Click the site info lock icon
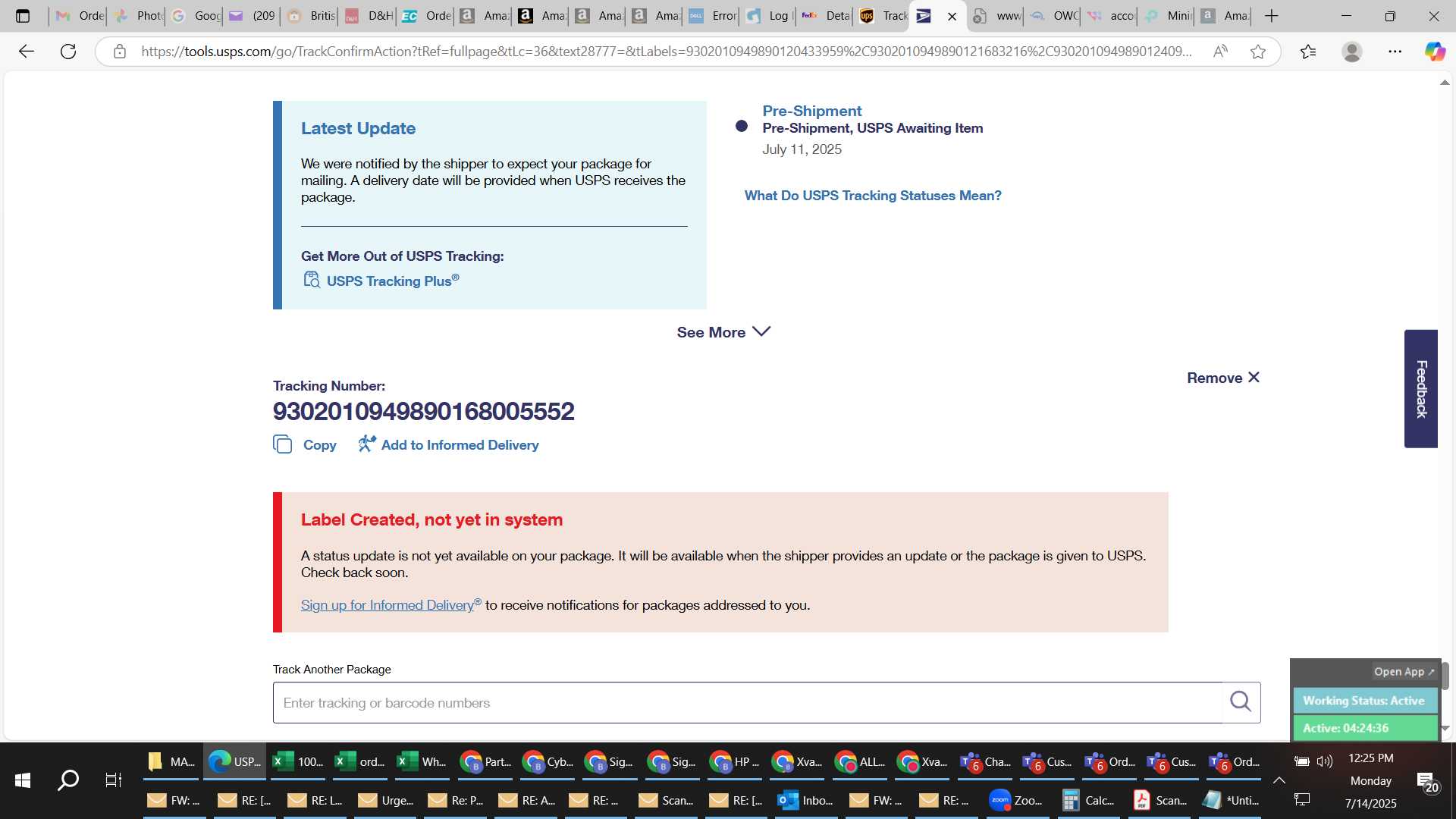Image resolution: width=1456 pixels, height=819 pixels. 119,52
